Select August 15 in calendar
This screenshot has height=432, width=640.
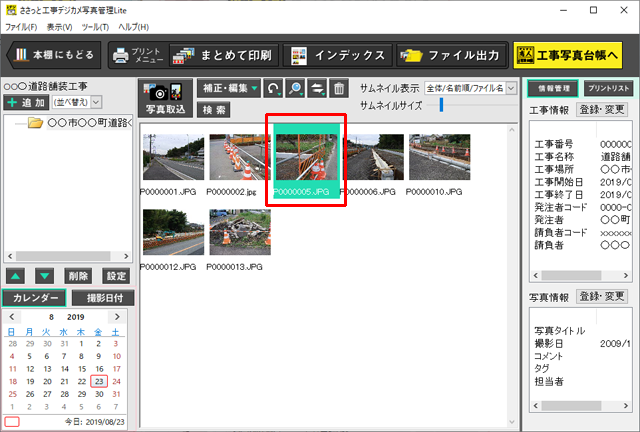(82, 369)
